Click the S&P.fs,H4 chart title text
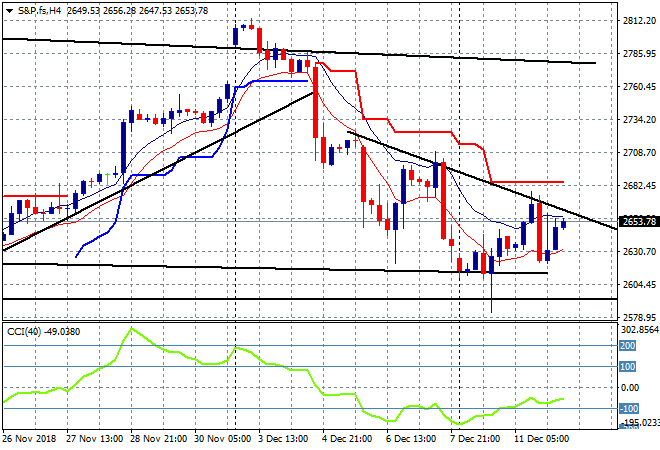Screen dimensions: 660x450 point(39,11)
